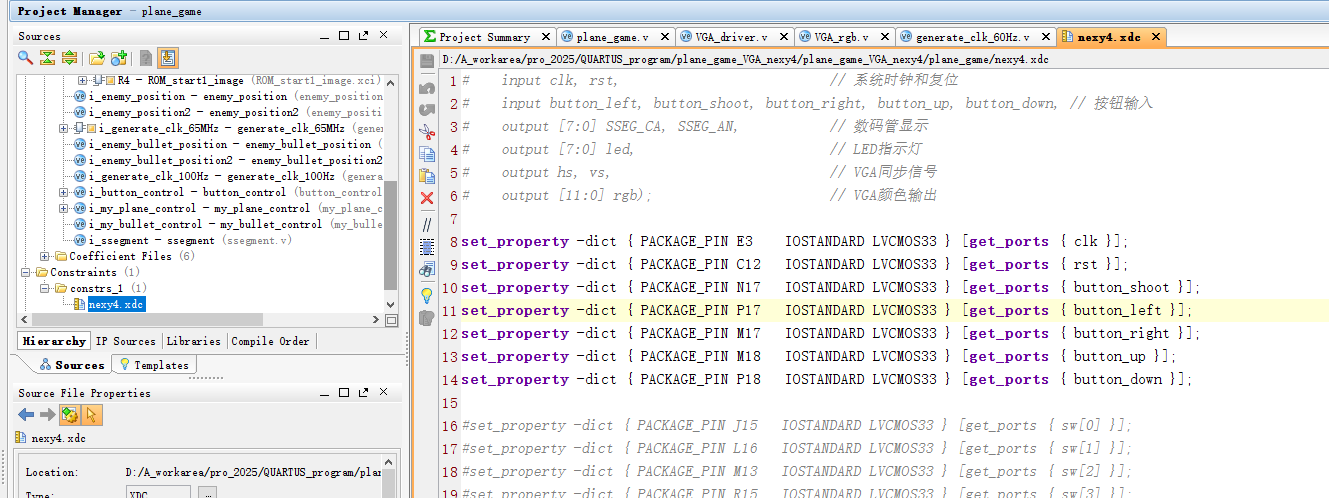Screen dimensions: 1329x498
Task: Expand the i_my_plane_control node
Action: [64, 208]
